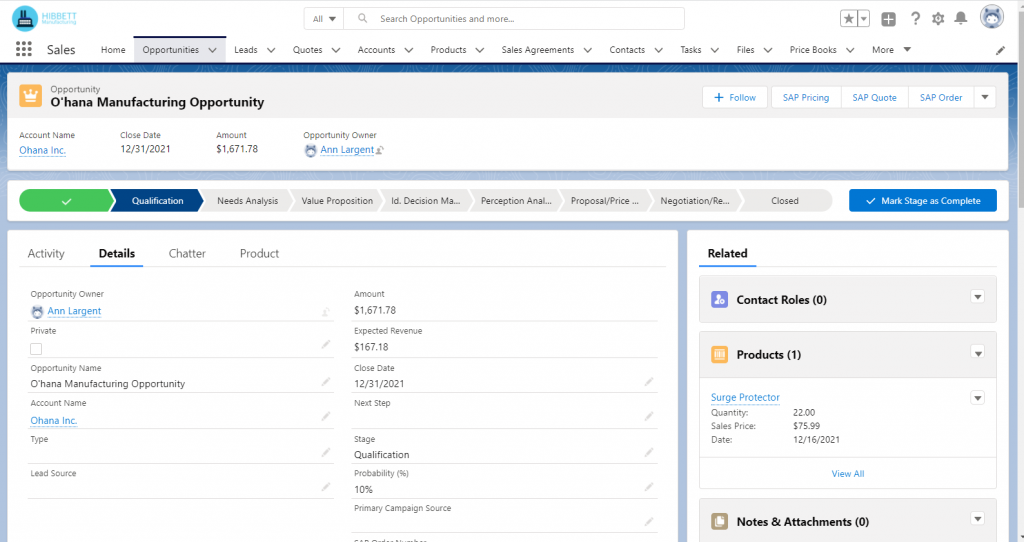Viewport: 1024px width, 542px height.
Task: Open the favorites list dropdown arrow
Action: (863, 18)
